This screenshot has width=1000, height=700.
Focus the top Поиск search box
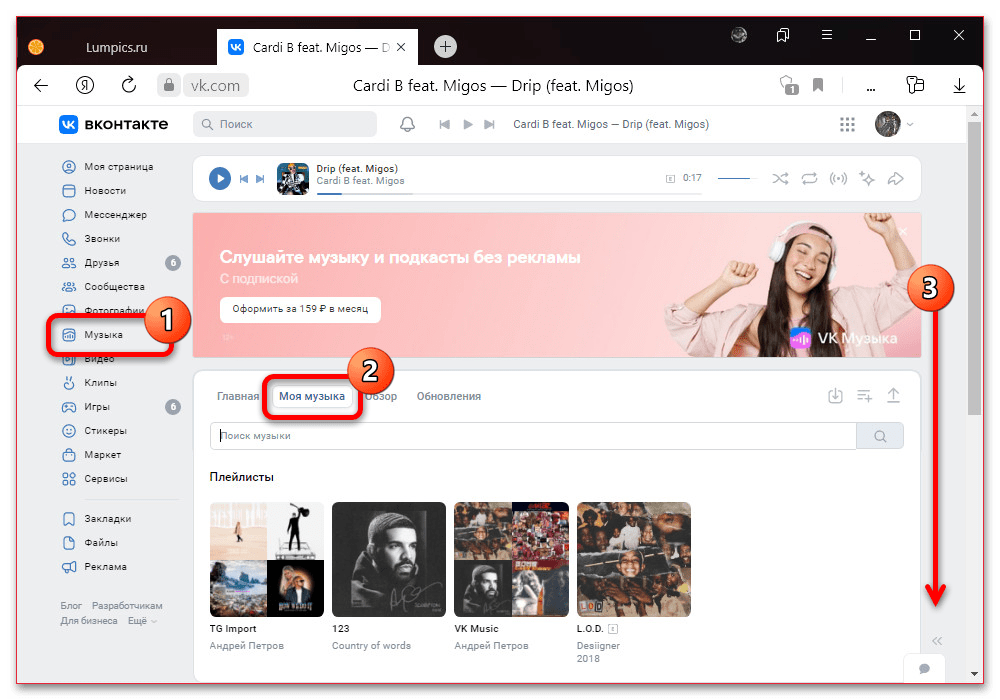[x=285, y=124]
